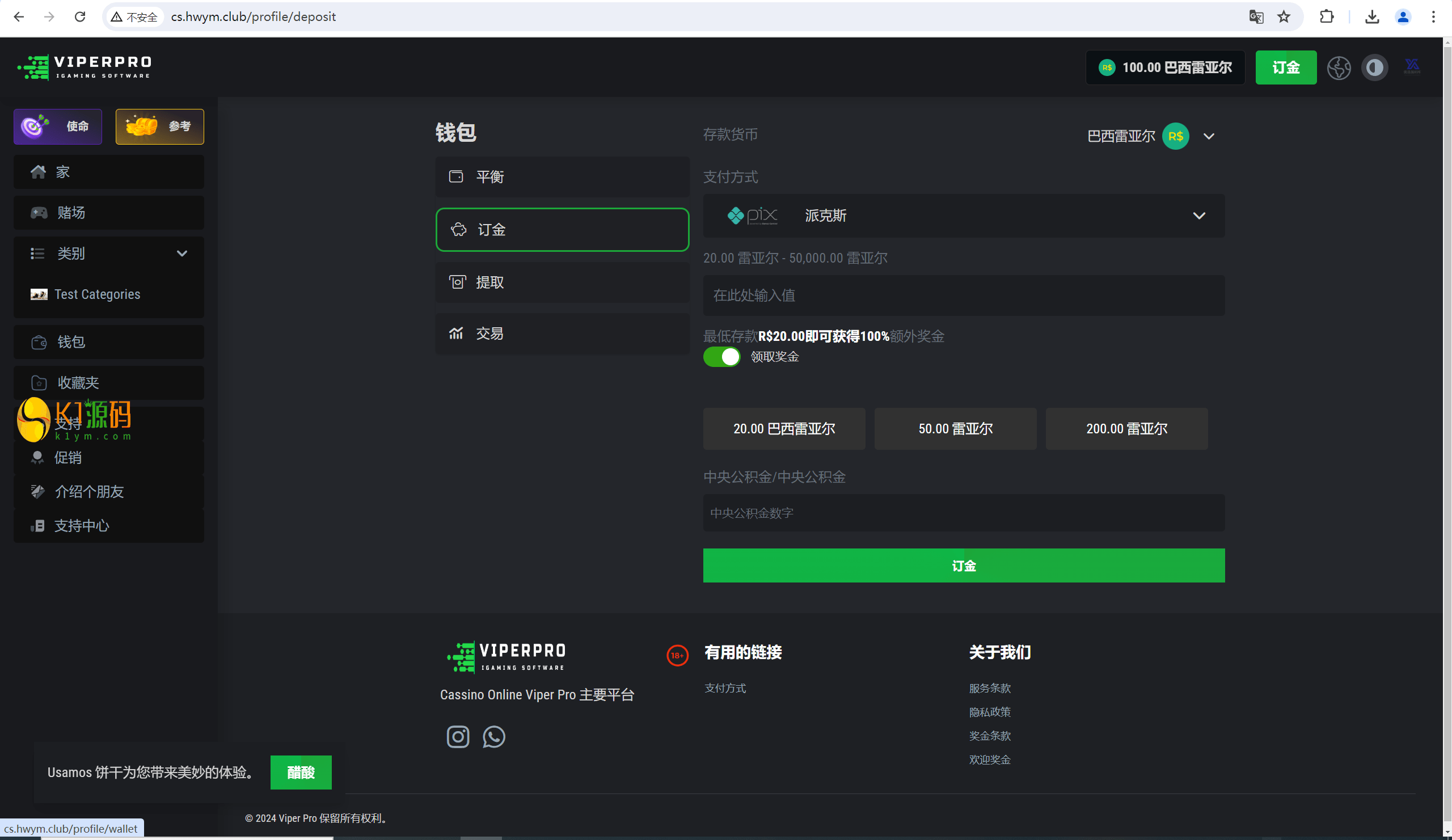Bookmark the page with the star icon
The height and width of the screenshot is (840, 1452).
[x=1284, y=16]
